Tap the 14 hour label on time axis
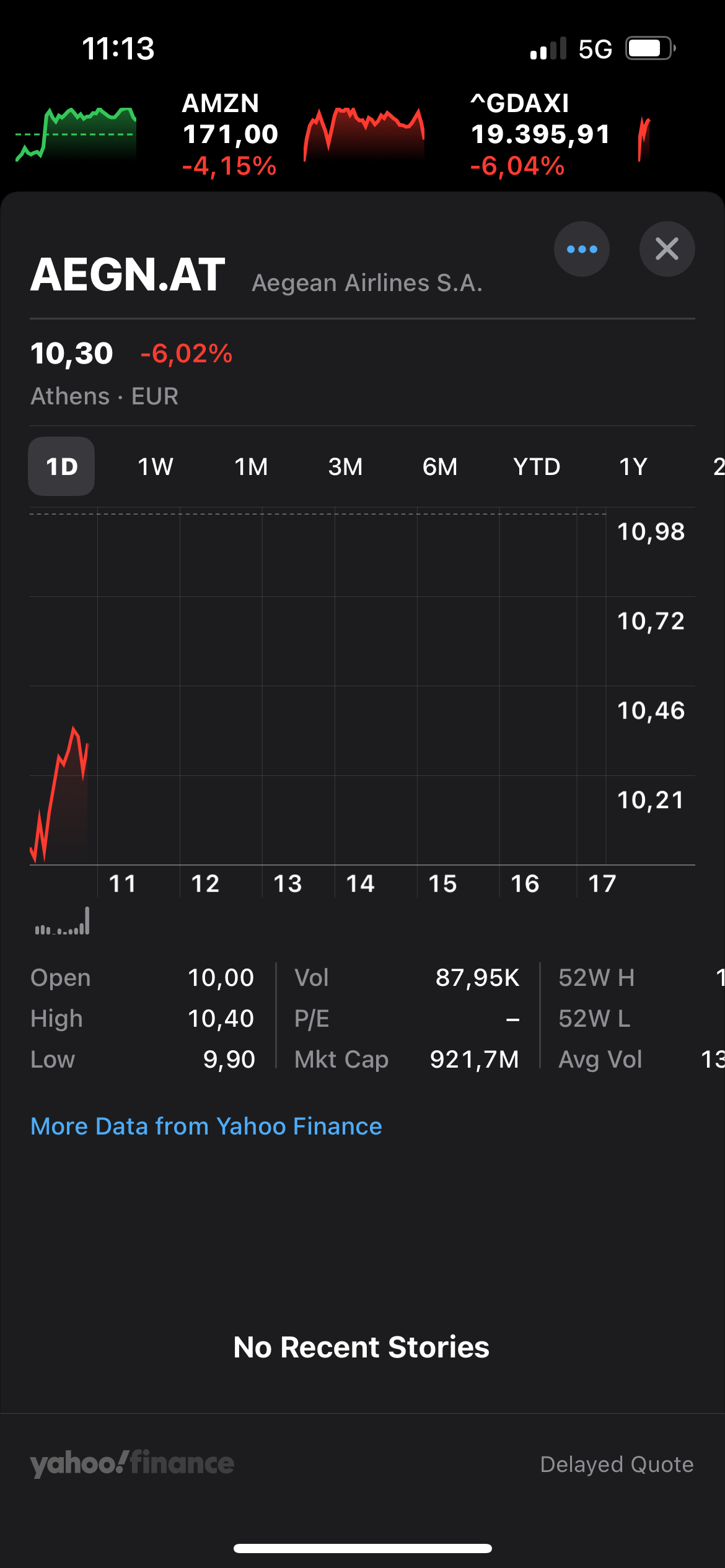Viewport: 725px width, 1568px height. pyautogui.click(x=360, y=884)
